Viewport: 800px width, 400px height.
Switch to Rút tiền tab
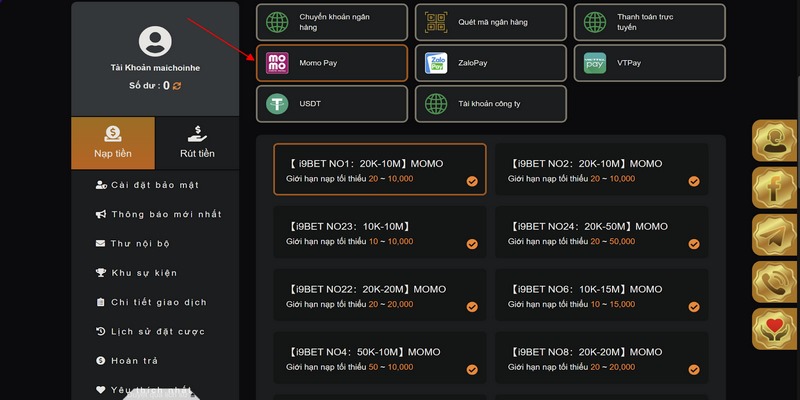tap(197, 143)
